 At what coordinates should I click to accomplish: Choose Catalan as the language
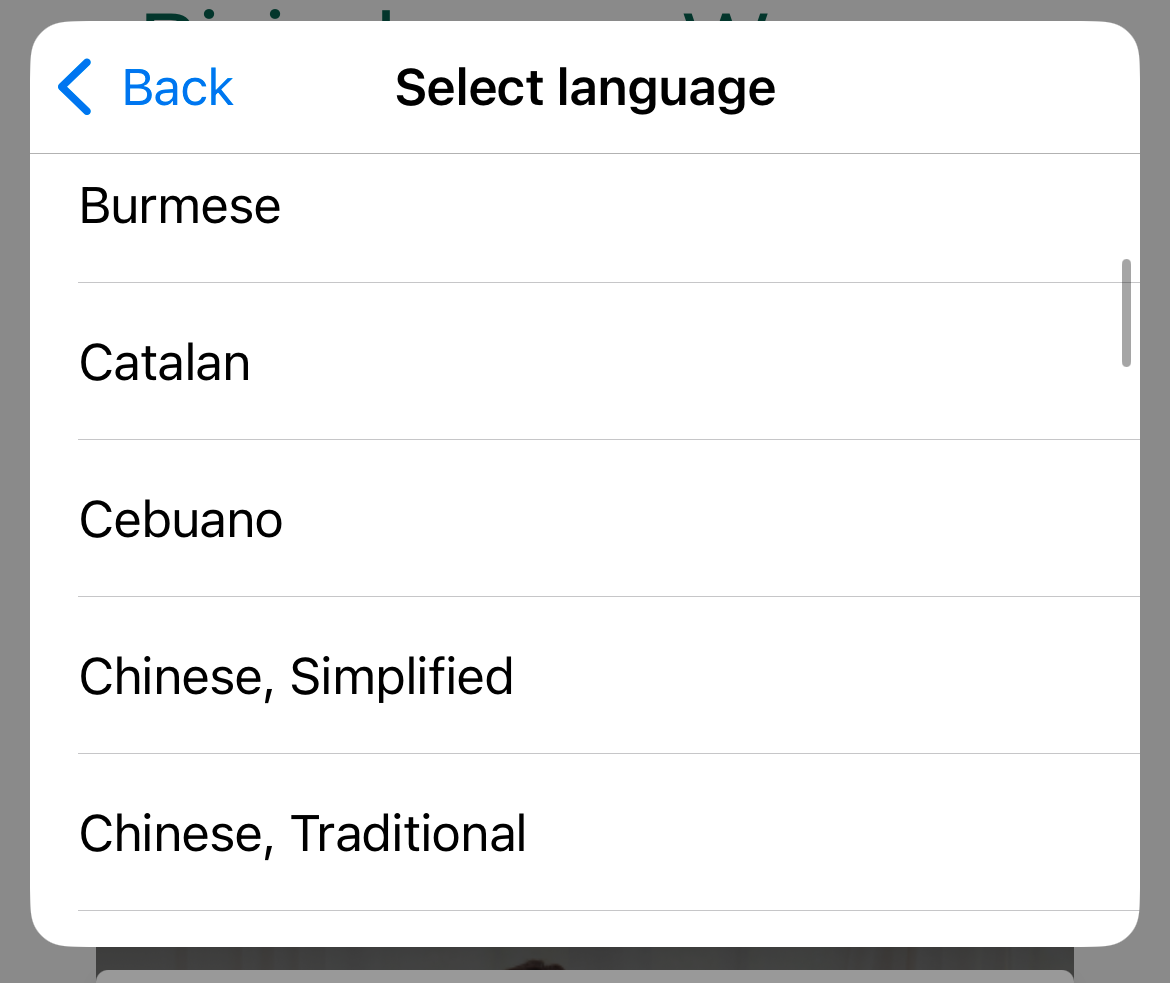[x=164, y=363]
